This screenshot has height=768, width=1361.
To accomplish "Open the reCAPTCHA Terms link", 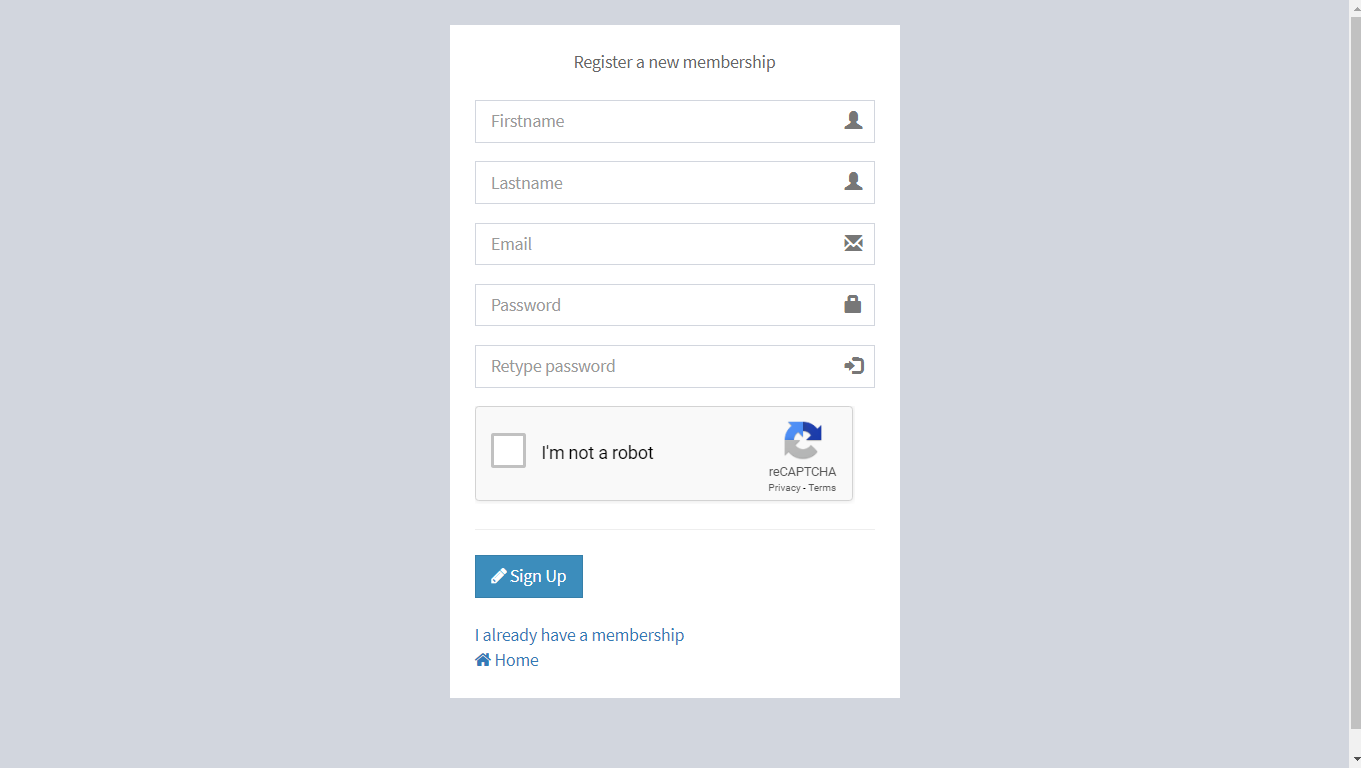I will click(x=822, y=487).
